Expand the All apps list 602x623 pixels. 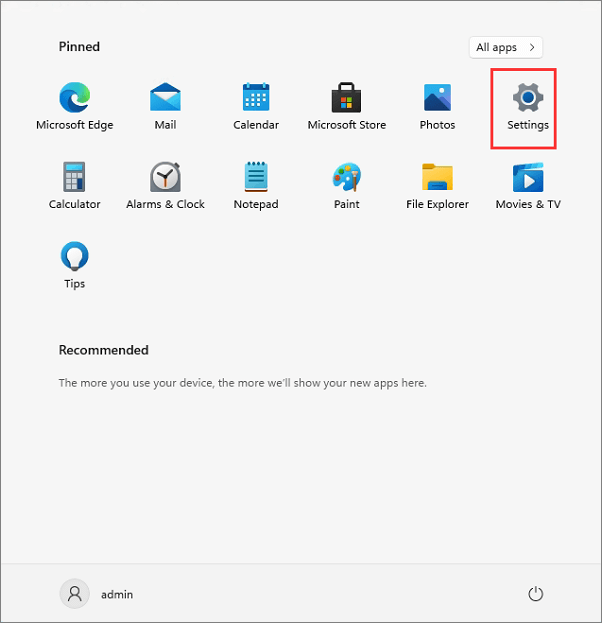pyautogui.click(x=506, y=47)
